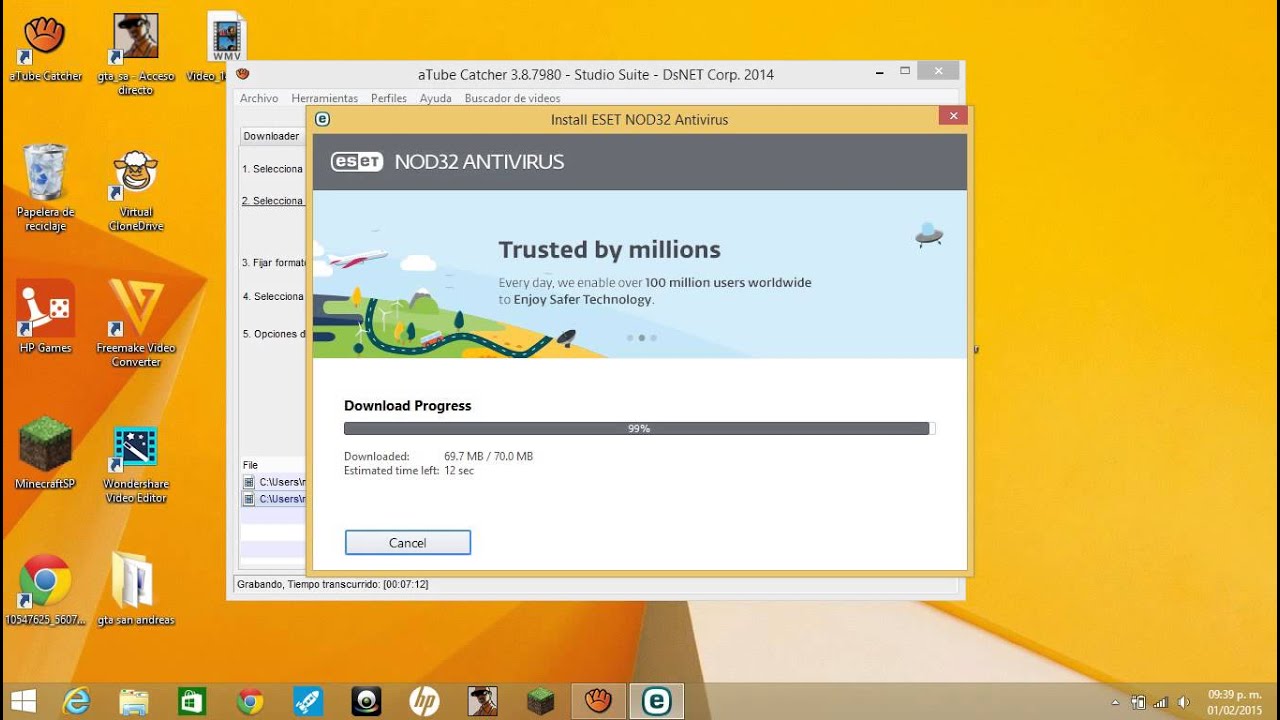The height and width of the screenshot is (720, 1280).
Task: Click the Minecraft block taskbar icon
Action: 540,701
